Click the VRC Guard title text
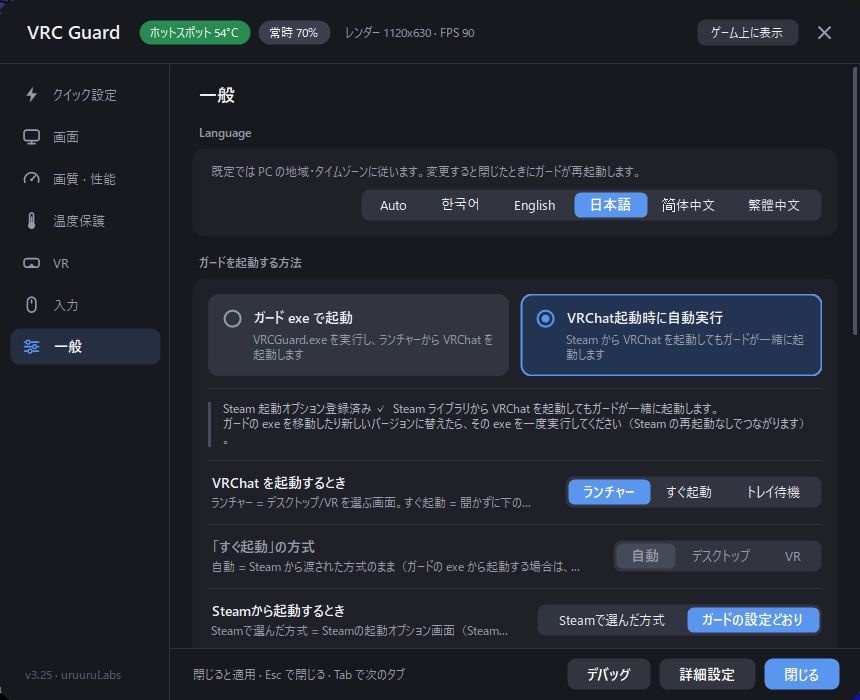This screenshot has height=700, width=860. (73, 32)
